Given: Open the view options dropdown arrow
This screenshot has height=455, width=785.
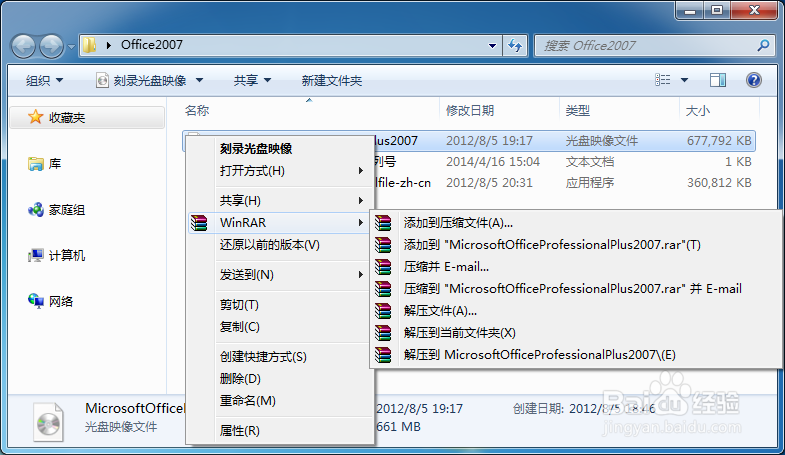Looking at the screenshot, I should tap(684, 80).
